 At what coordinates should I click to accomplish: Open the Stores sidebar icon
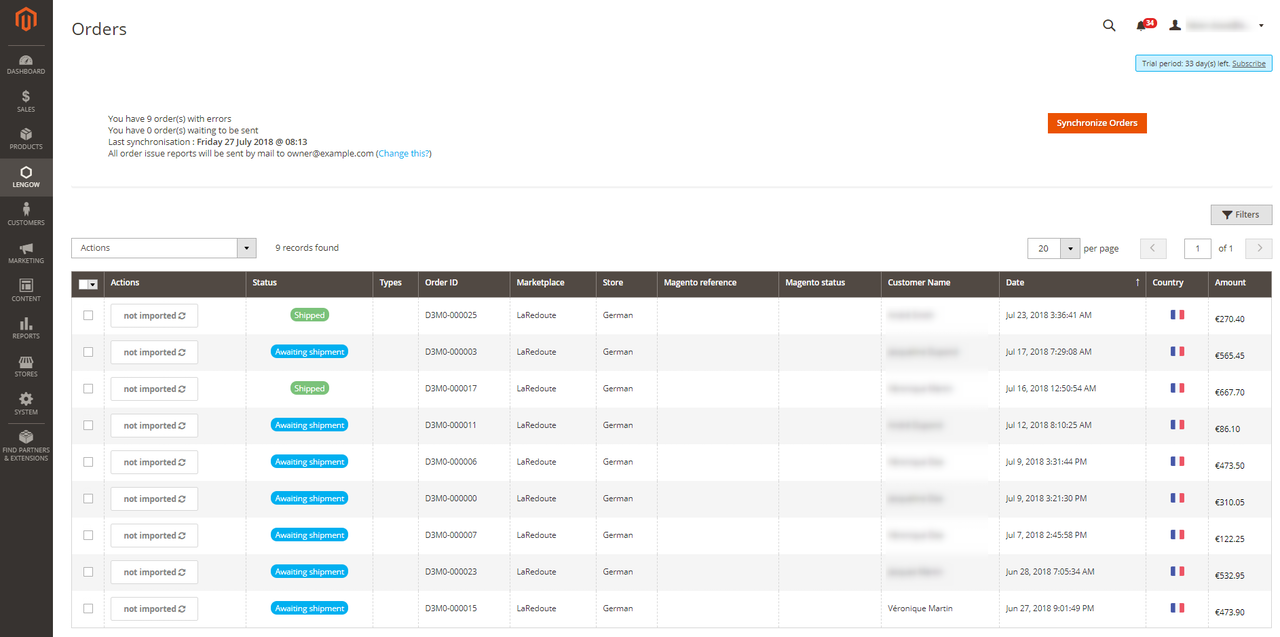(x=26, y=366)
